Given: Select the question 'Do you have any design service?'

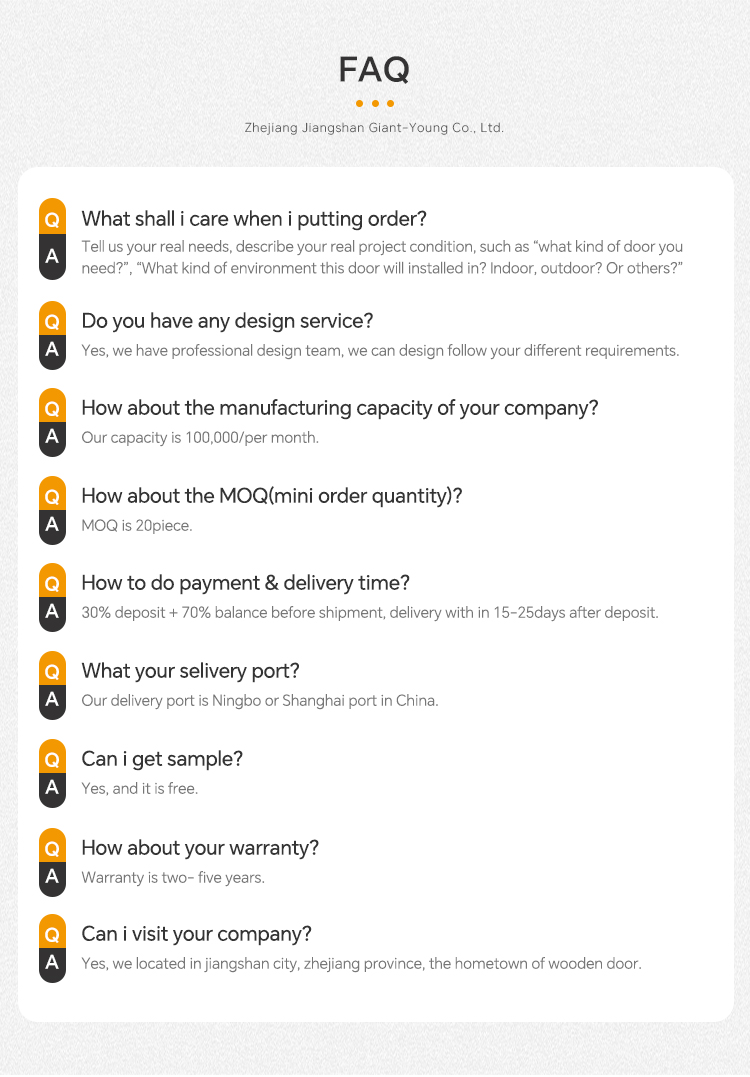Looking at the screenshot, I should 227,321.
